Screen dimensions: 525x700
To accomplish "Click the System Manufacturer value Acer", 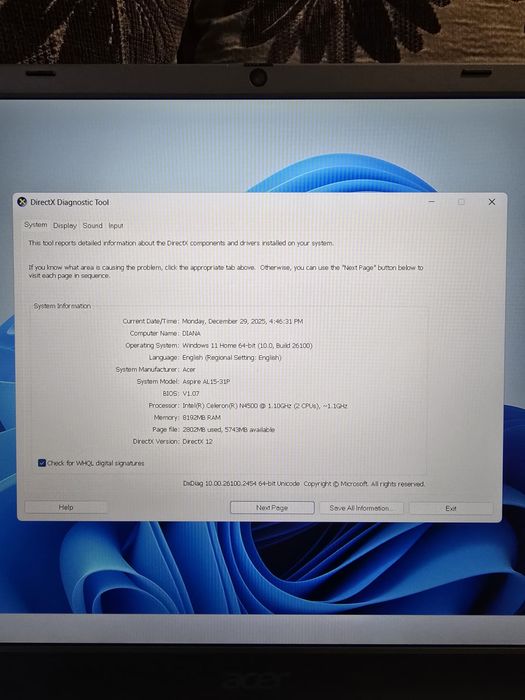I will coord(189,369).
